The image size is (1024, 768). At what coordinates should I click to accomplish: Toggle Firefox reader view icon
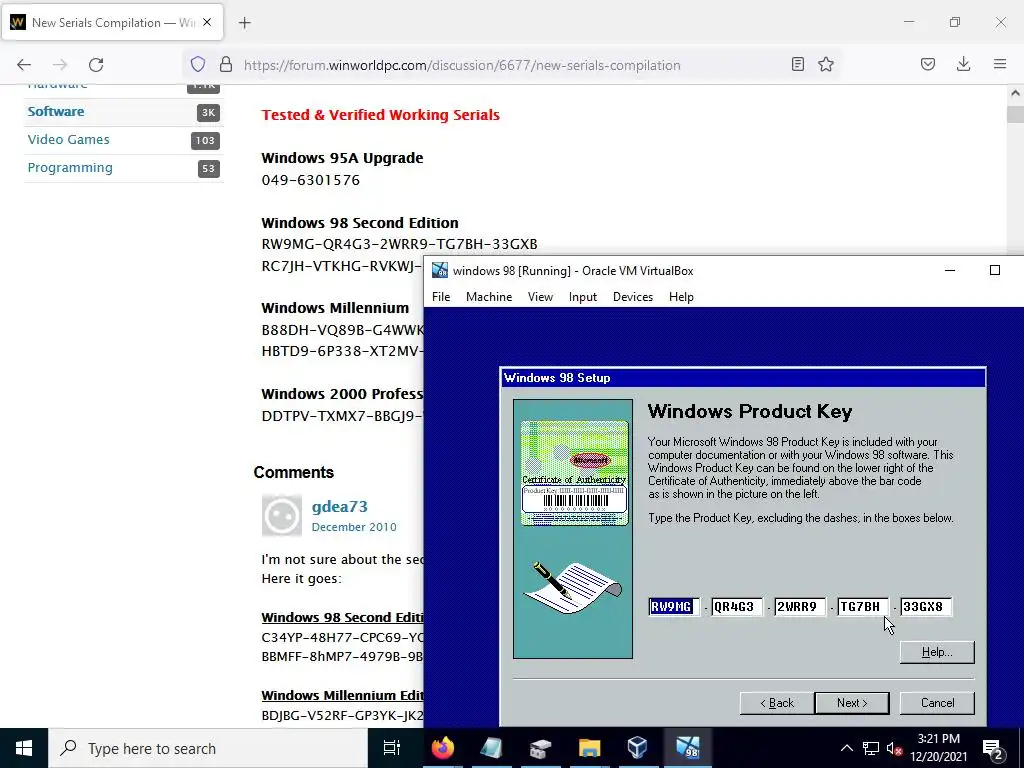click(x=797, y=64)
